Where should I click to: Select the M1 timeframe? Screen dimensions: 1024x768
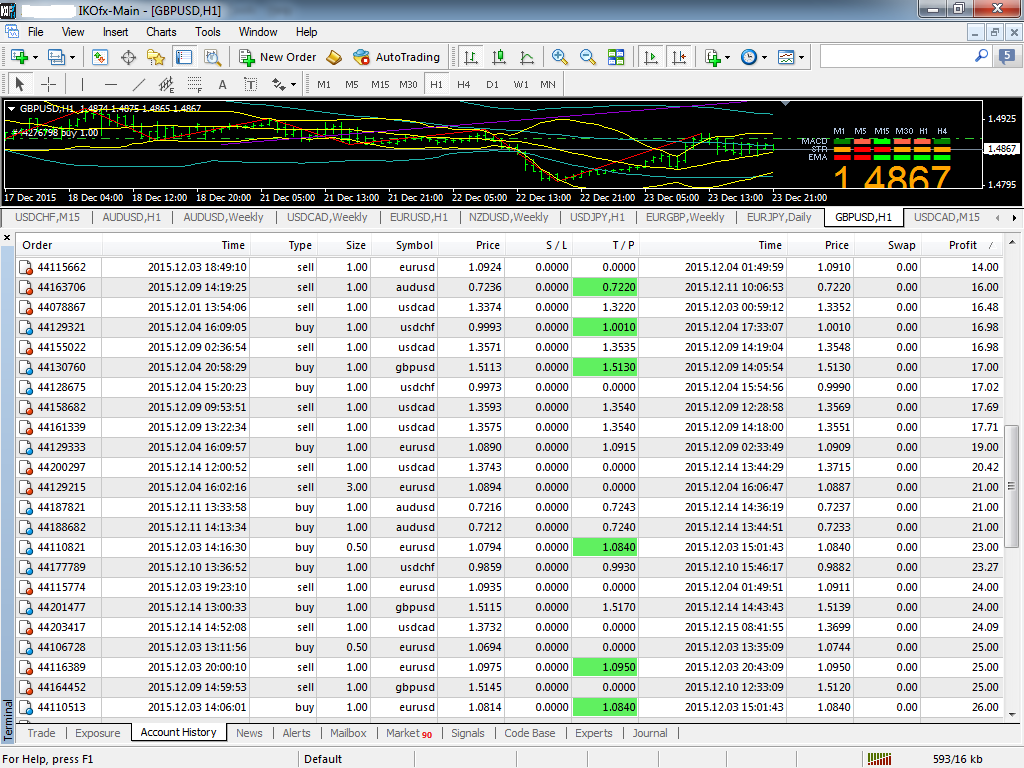324,84
